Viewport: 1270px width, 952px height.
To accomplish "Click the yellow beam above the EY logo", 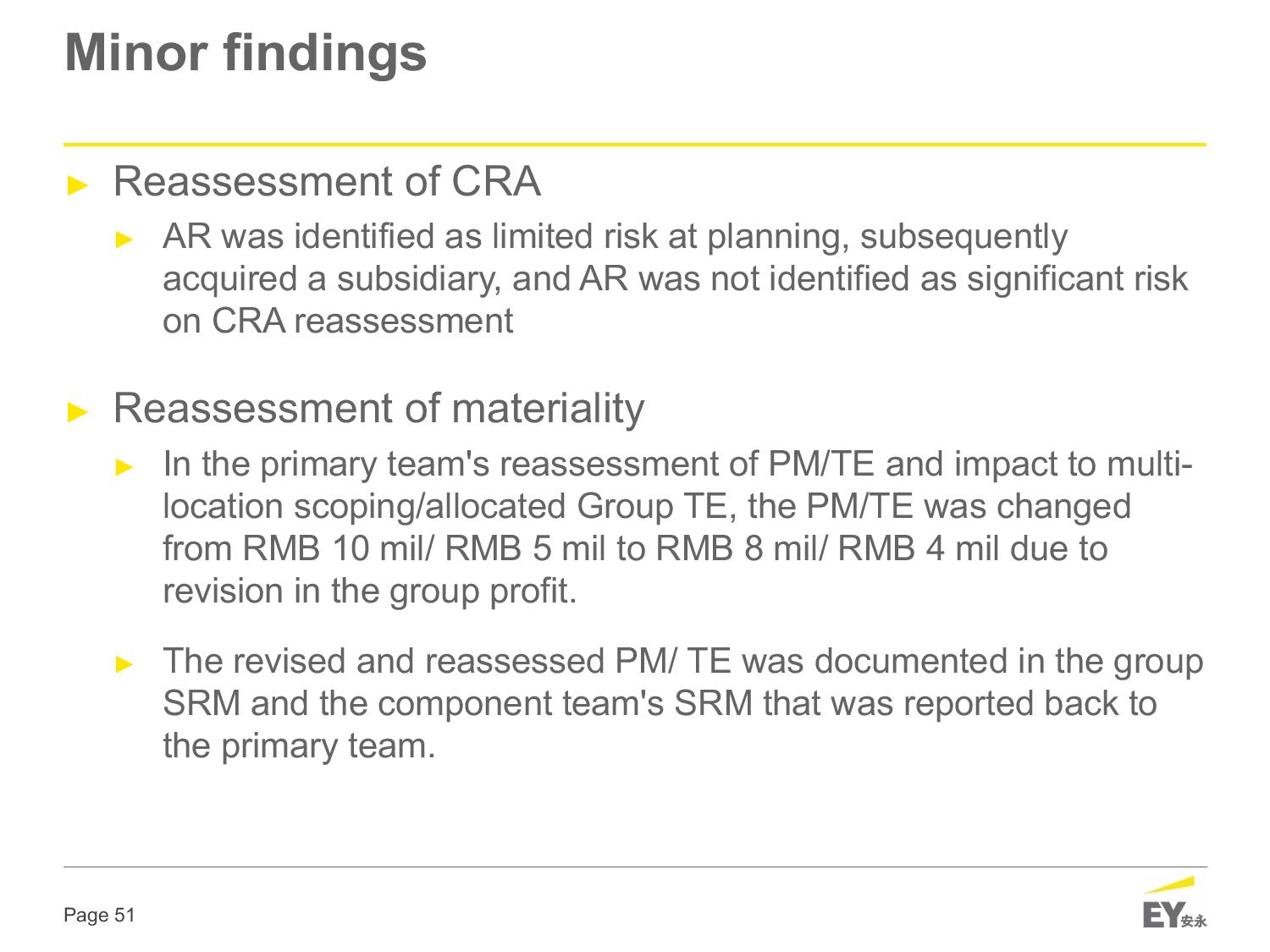I will [x=1169, y=885].
